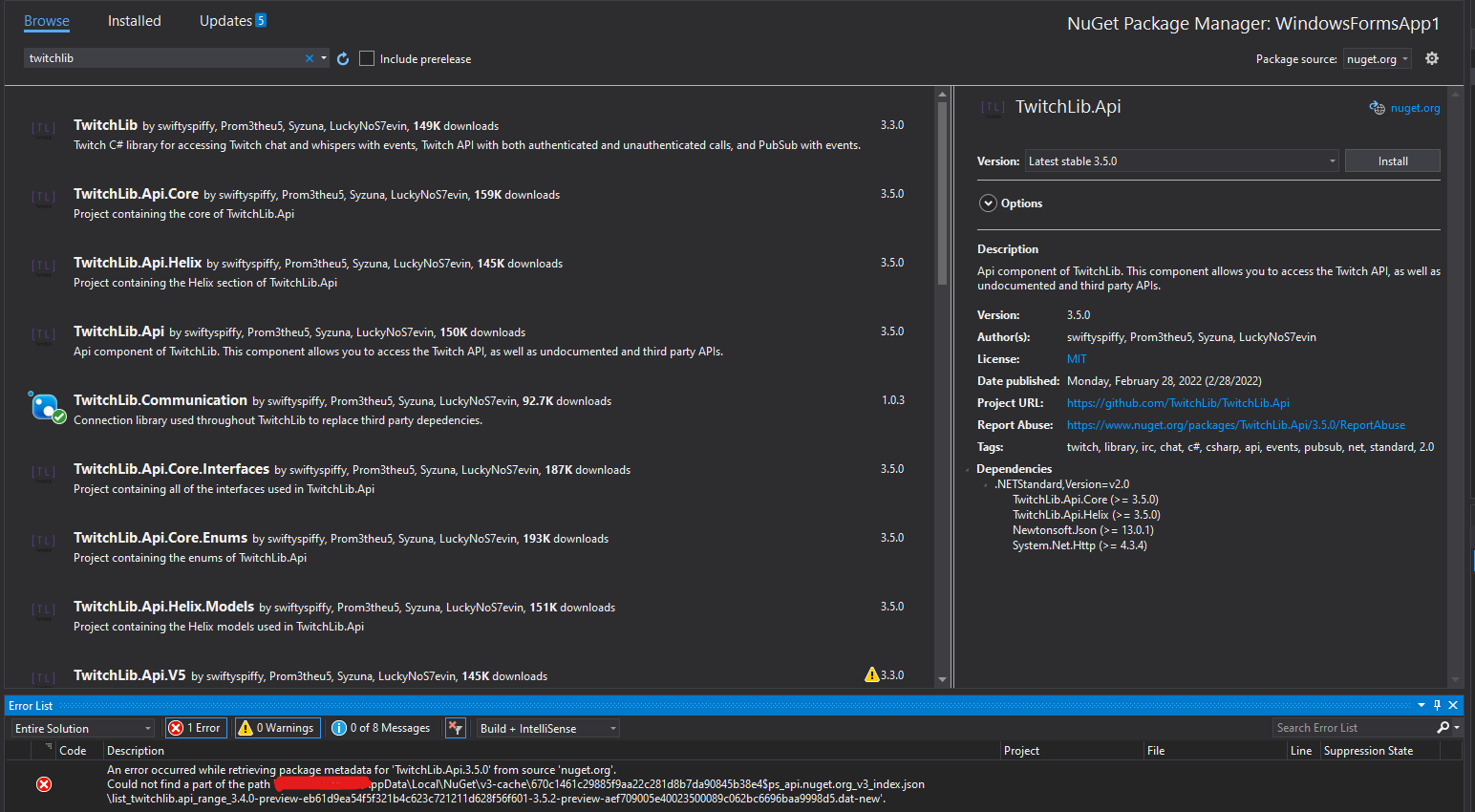1475x812 pixels.
Task: Sort by the Description column header
Action: click(x=551, y=751)
